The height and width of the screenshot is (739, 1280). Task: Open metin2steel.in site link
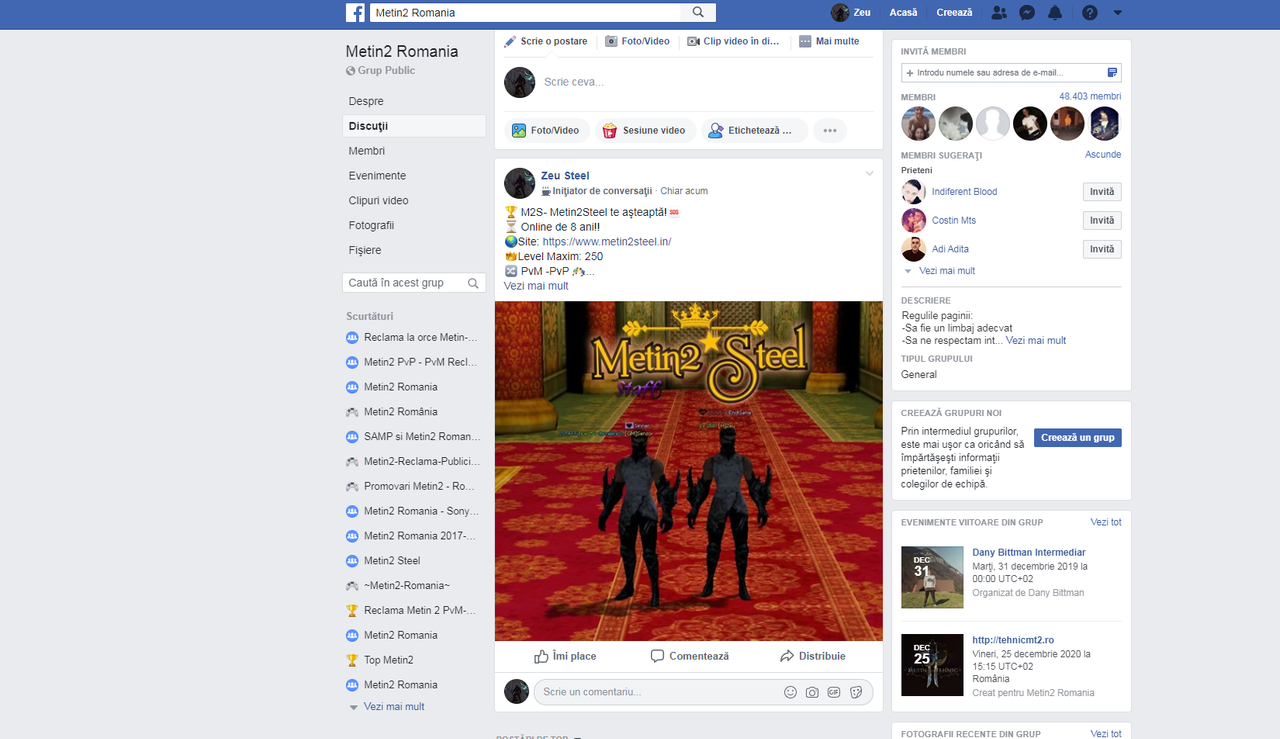point(607,242)
